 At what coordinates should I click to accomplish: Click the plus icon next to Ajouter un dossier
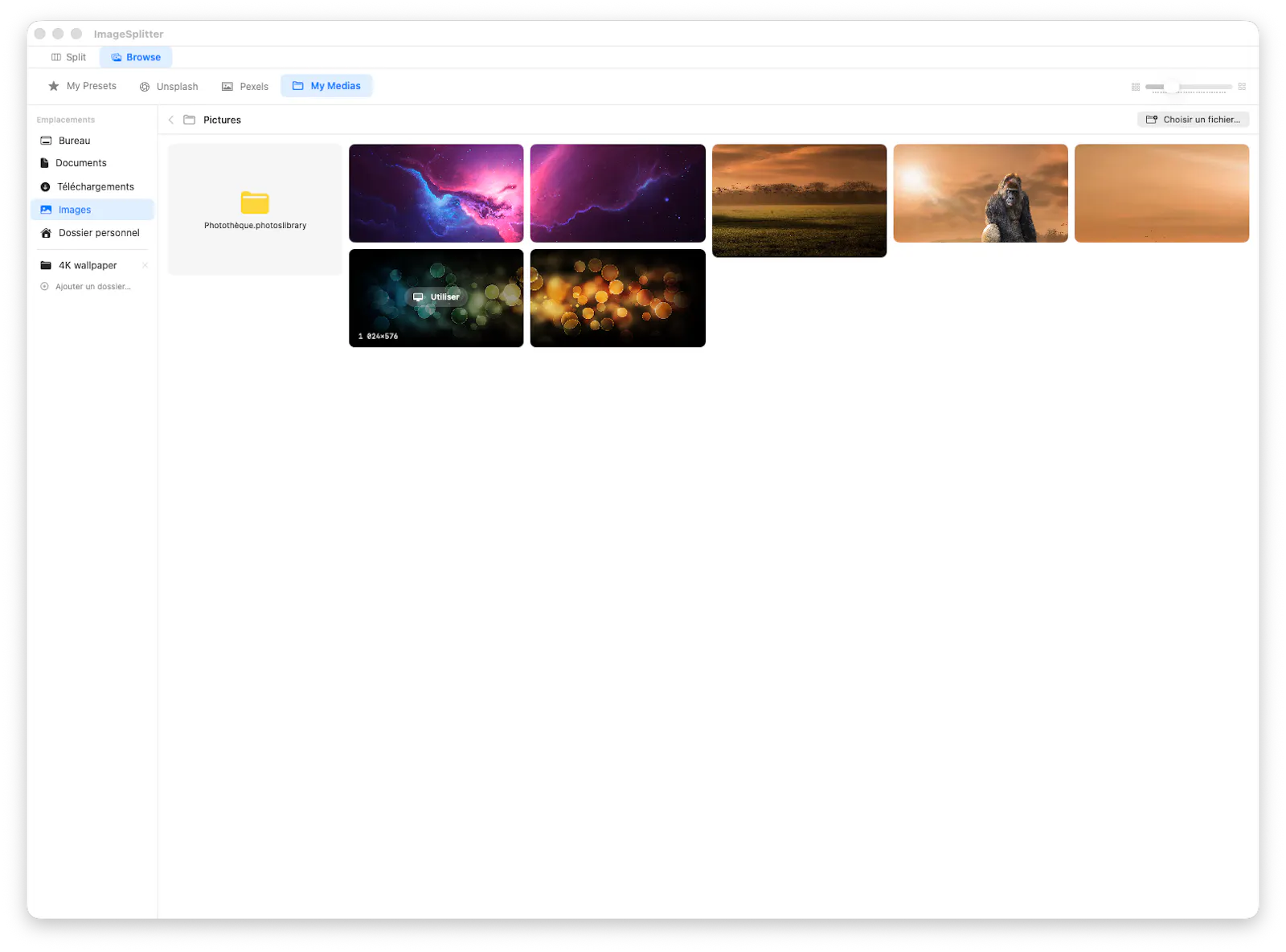(x=44, y=287)
